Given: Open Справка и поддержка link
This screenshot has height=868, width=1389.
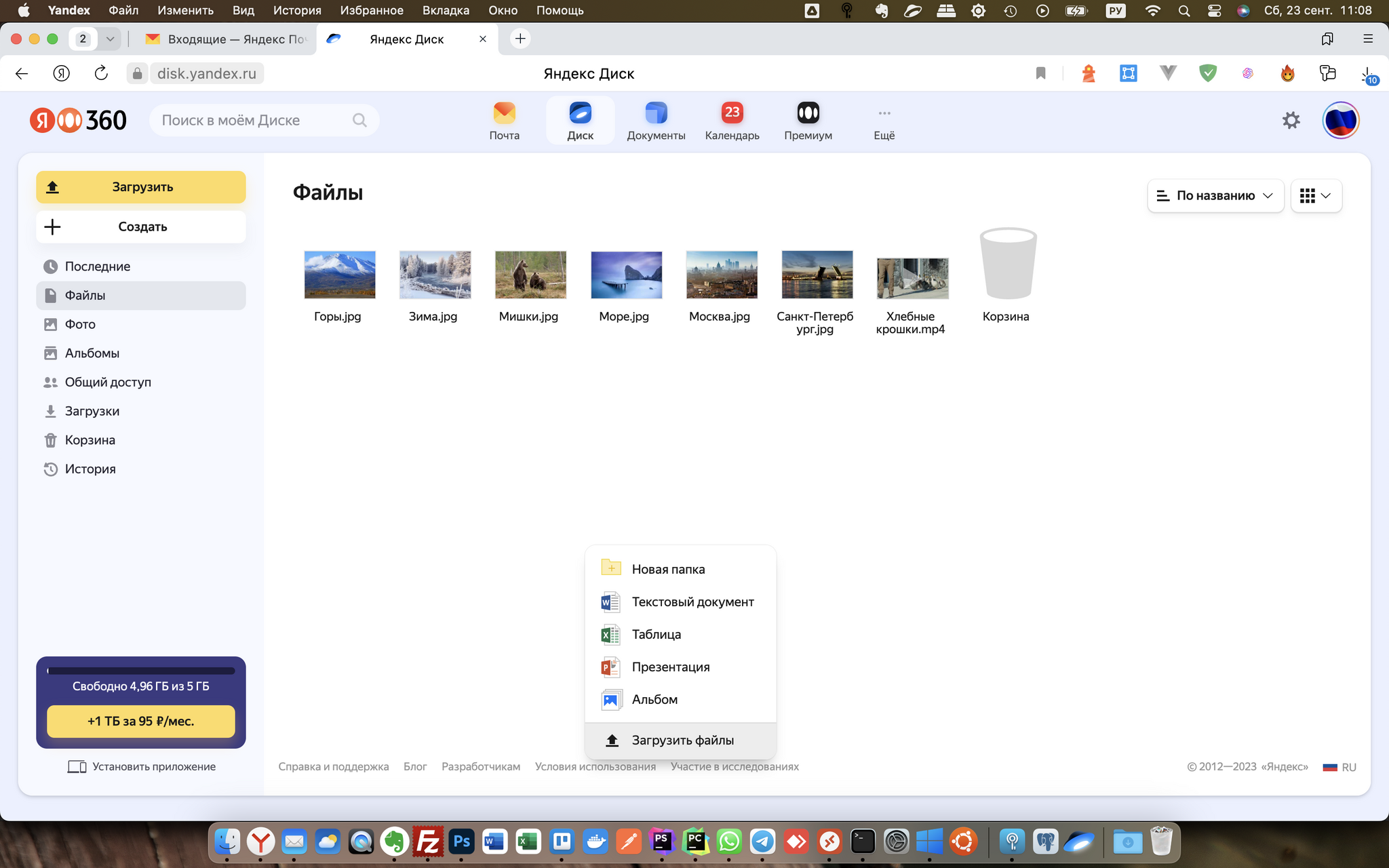Looking at the screenshot, I should (334, 766).
